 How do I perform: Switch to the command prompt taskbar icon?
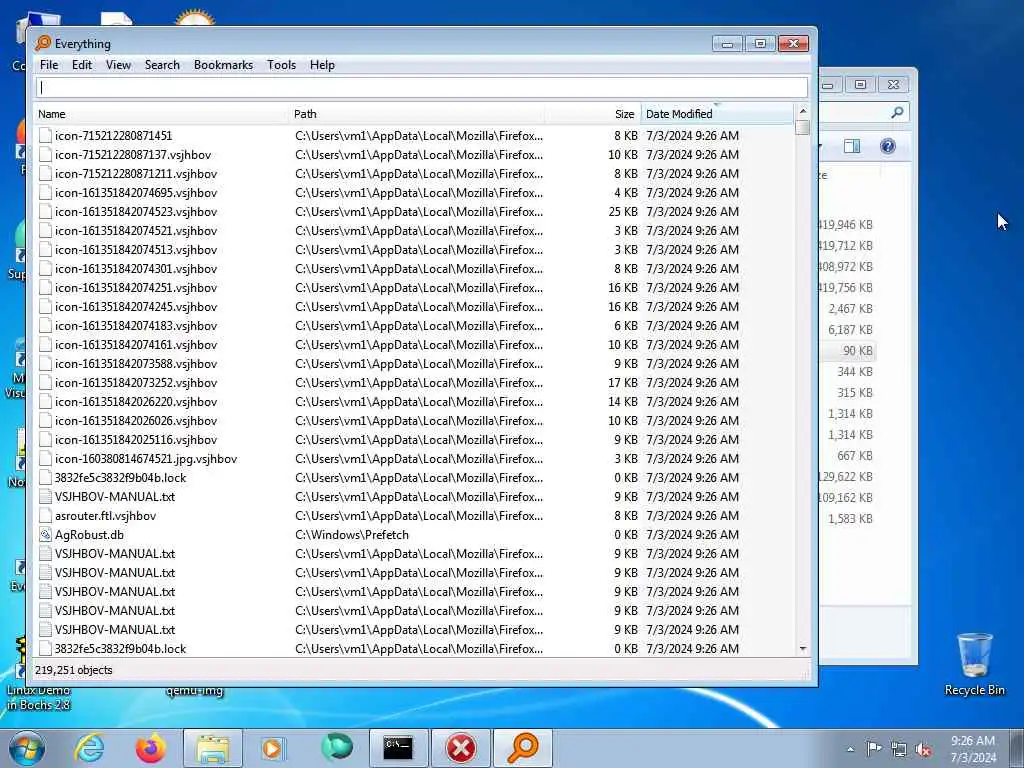click(398, 748)
